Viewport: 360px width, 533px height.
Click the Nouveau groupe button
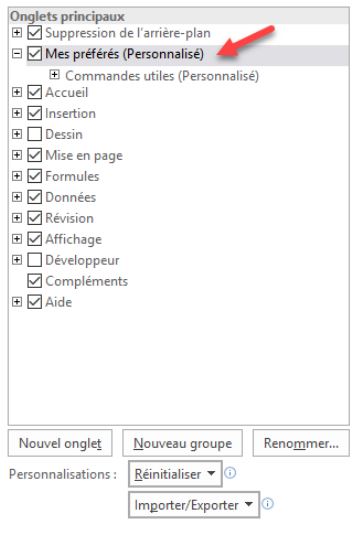point(183,443)
